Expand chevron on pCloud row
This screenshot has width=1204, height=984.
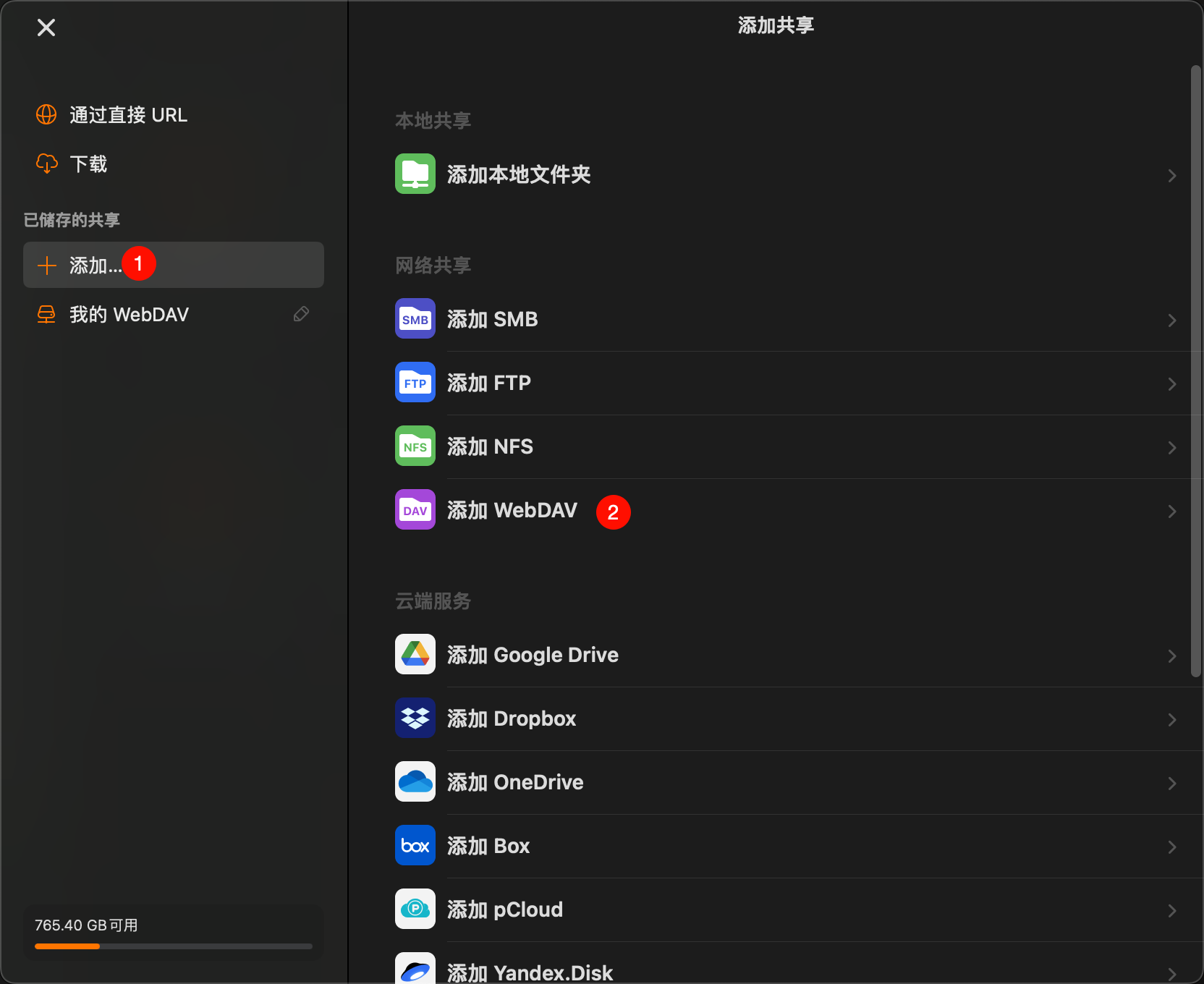point(1172,911)
